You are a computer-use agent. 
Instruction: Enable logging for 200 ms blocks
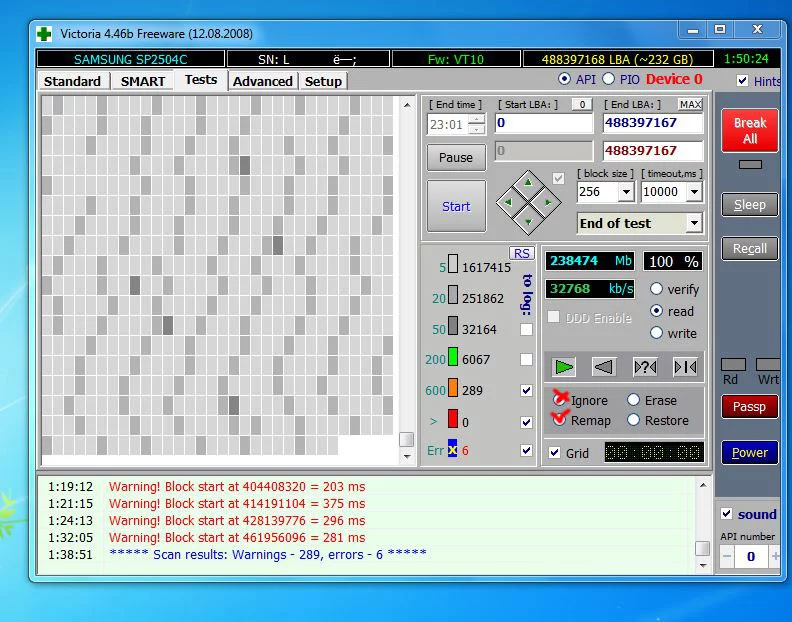[526, 359]
